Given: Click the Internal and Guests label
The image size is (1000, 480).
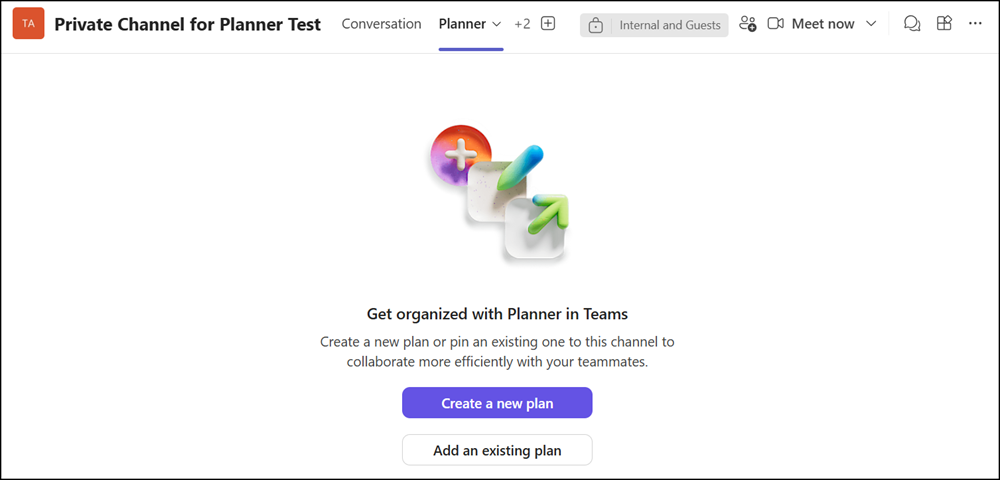Looking at the screenshot, I should (670, 25).
